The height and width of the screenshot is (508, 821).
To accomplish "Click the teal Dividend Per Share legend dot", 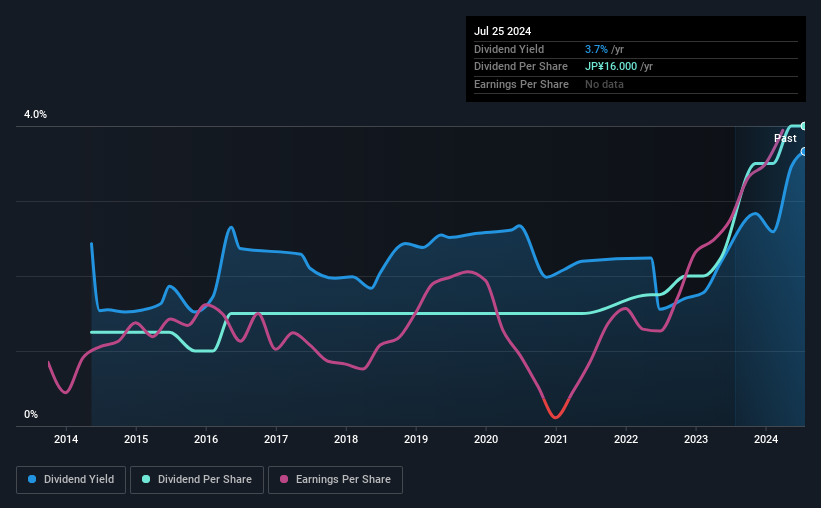I will point(146,479).
